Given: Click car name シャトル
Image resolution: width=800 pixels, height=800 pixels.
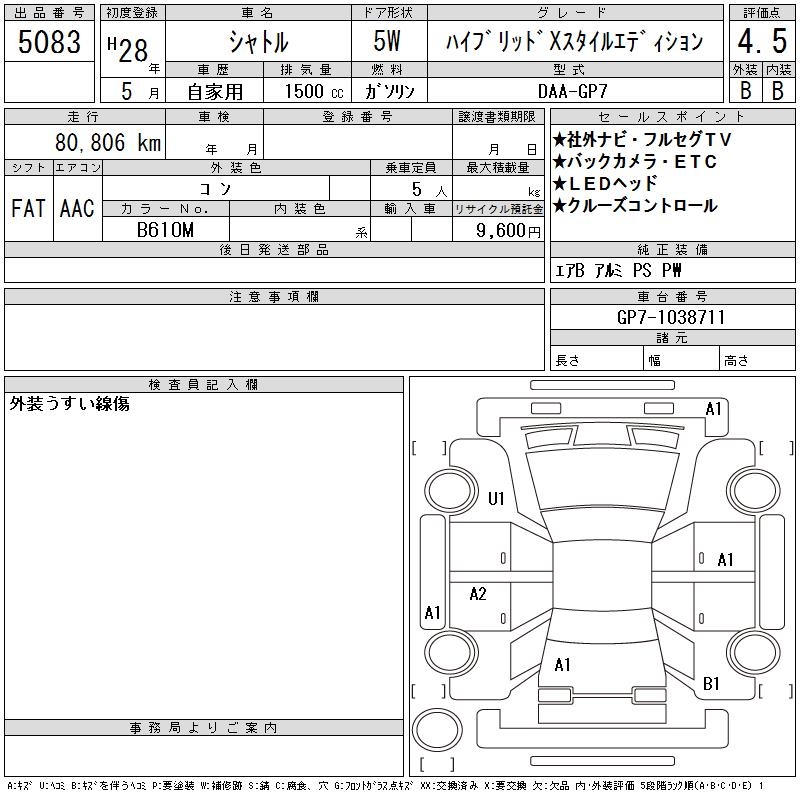Looking at the screenshot, I should [x=258, y=42].
